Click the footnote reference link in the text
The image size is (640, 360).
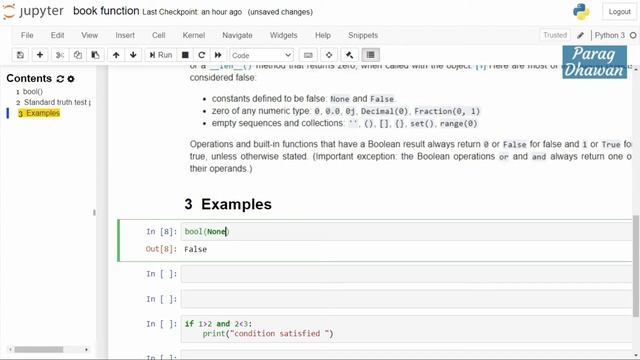click(481, 66)
